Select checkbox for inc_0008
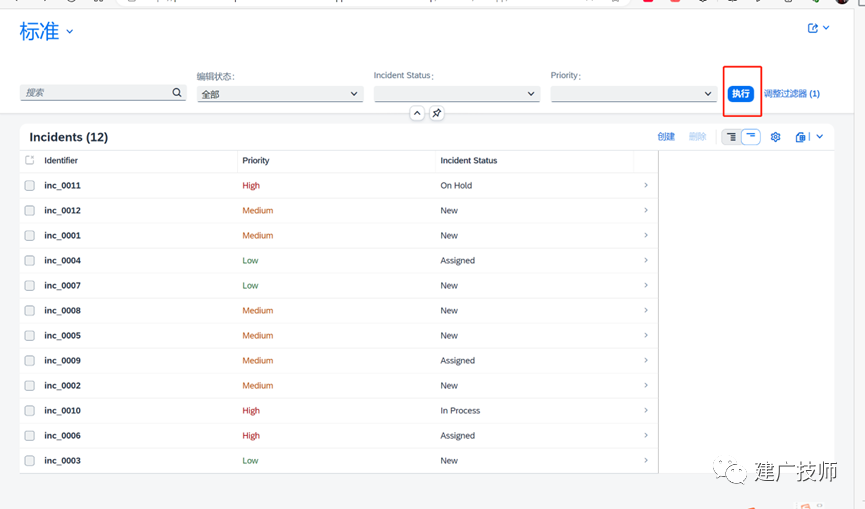The image size is (865, 509). (x=30, y=310)
